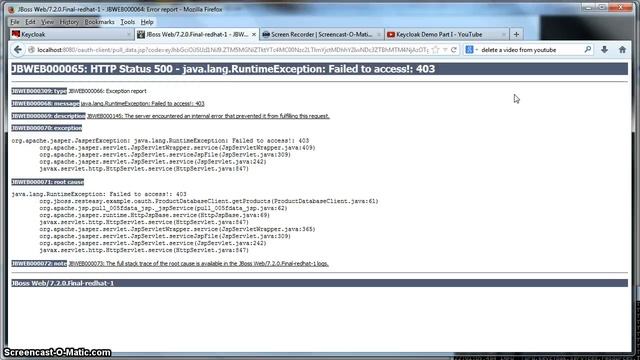Open the File menu

click(x=15, y=22)
